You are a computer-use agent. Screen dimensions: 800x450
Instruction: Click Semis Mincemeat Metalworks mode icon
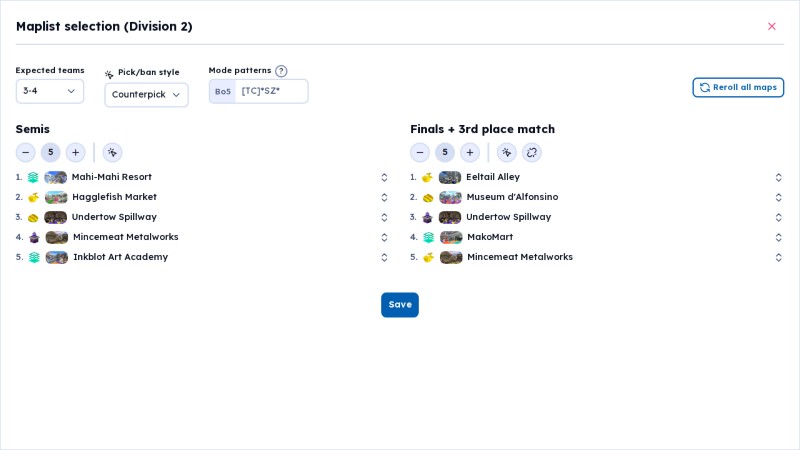(x=34, y=238)
